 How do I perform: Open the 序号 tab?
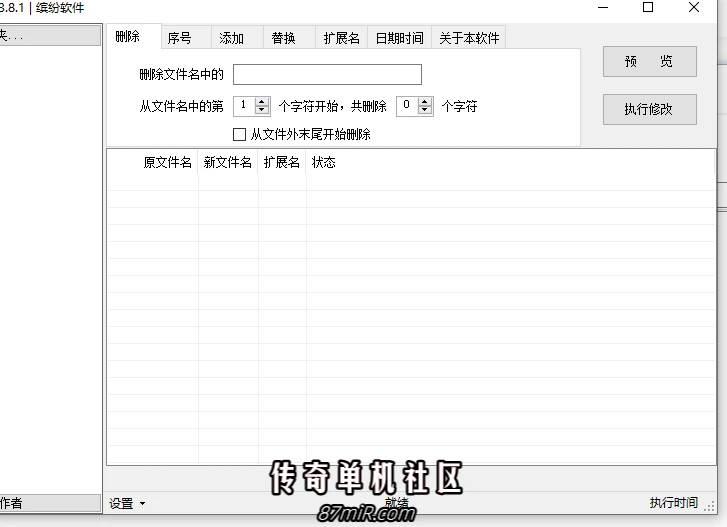[186, 38]
